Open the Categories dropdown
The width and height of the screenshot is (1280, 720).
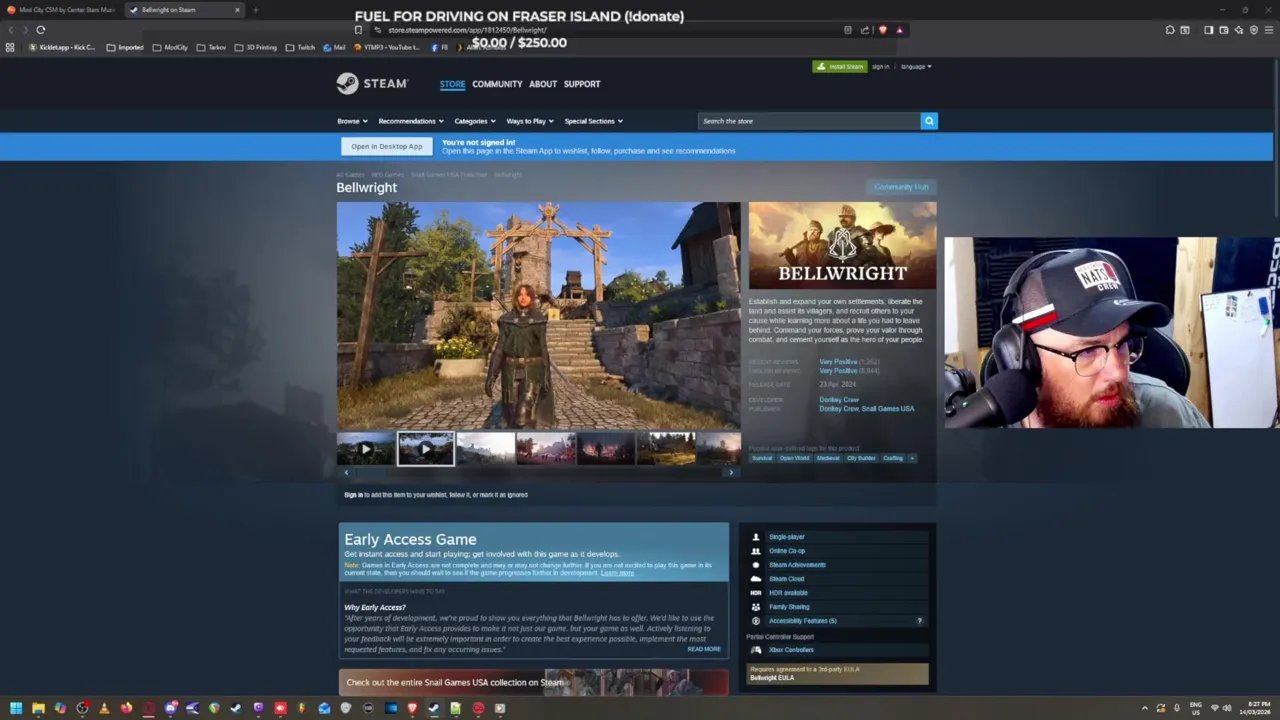[475, 121]
